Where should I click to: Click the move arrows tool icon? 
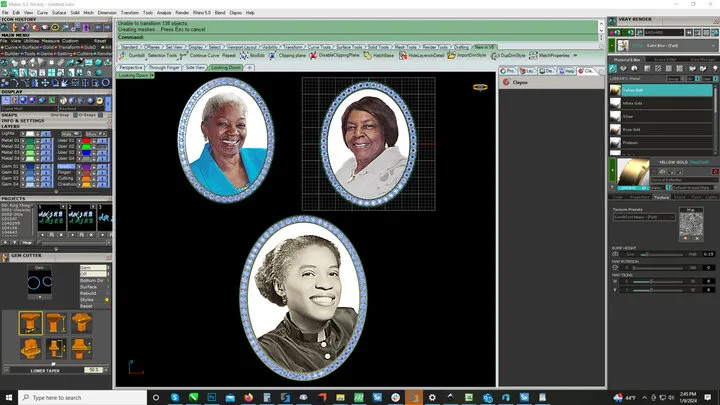pyautogui.click(x=45, y=83)
